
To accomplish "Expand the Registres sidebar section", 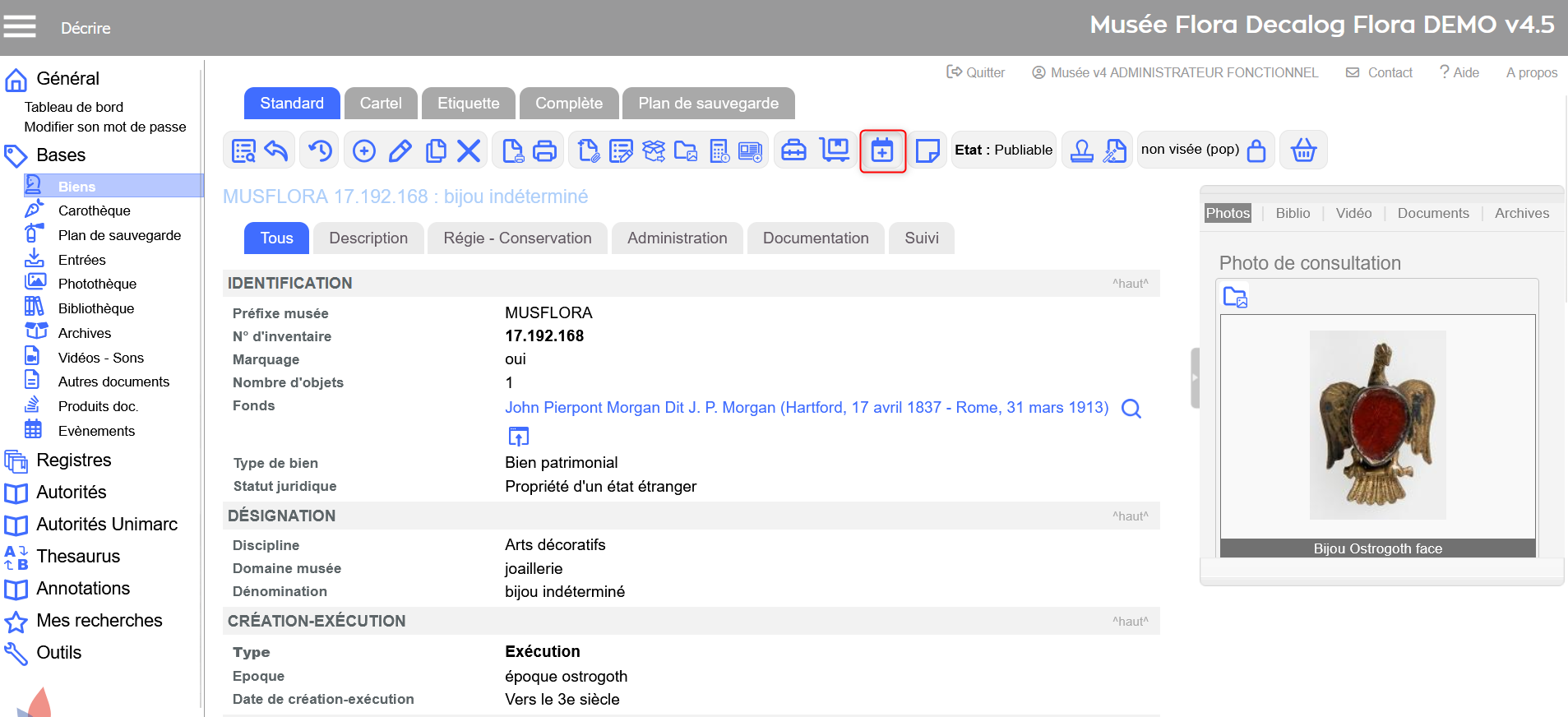I will point(74,460).
